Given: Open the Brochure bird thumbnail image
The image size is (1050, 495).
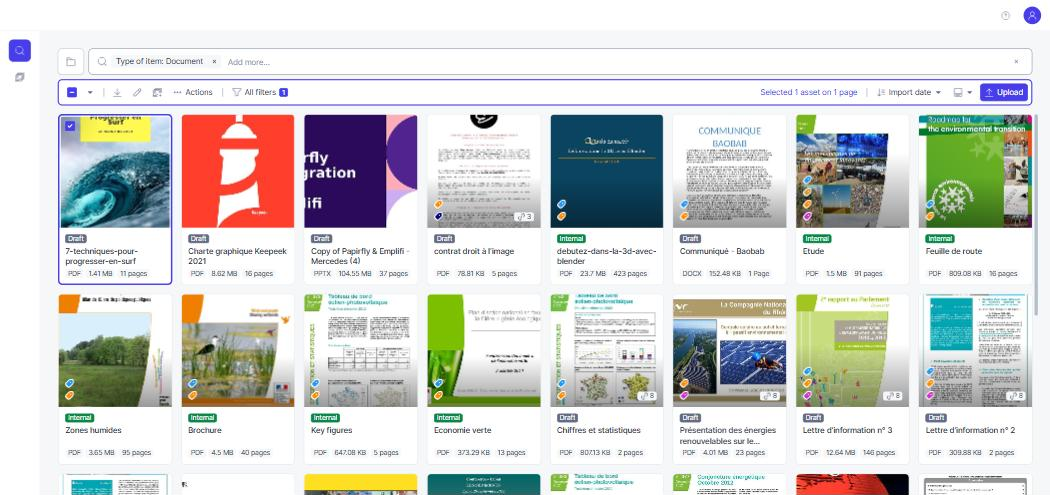Looking at the screenshot, I should (238, 350).
